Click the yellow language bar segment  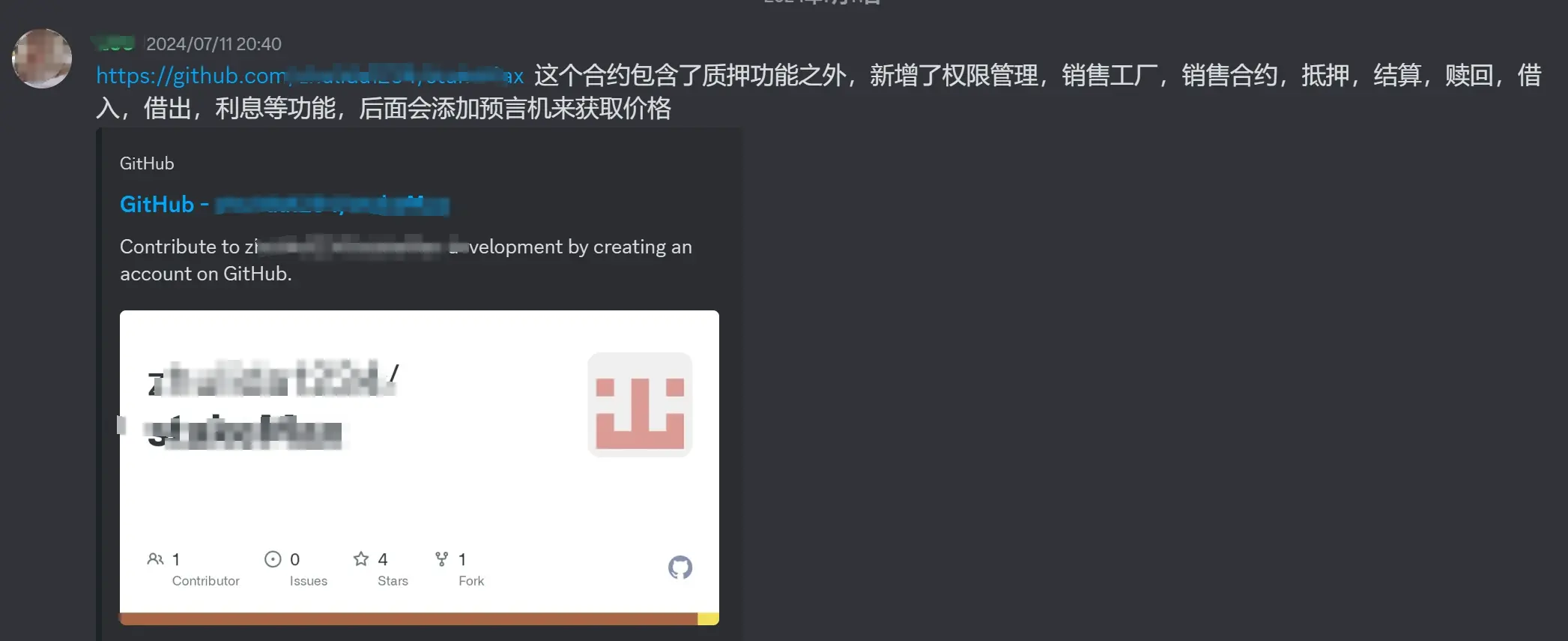pos(708,619)
